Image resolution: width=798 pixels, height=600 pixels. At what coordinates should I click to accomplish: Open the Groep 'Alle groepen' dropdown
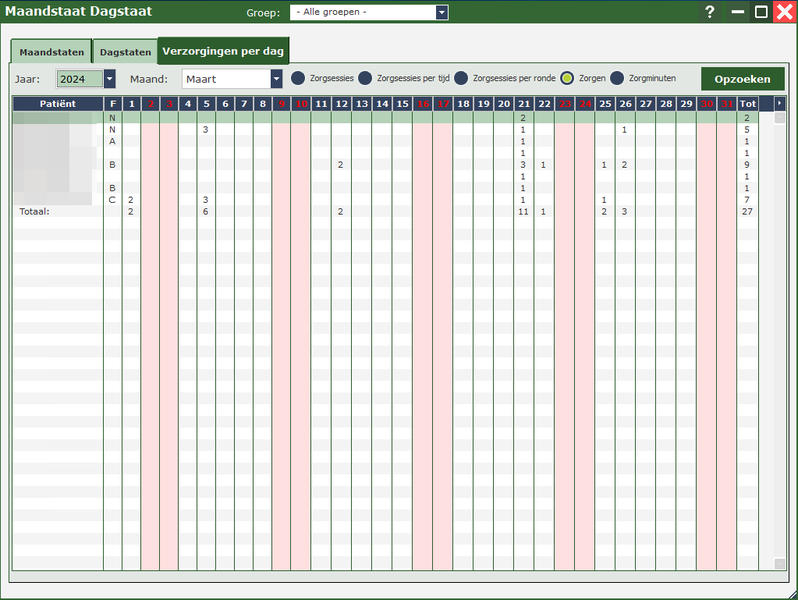[x=442, y=12]
